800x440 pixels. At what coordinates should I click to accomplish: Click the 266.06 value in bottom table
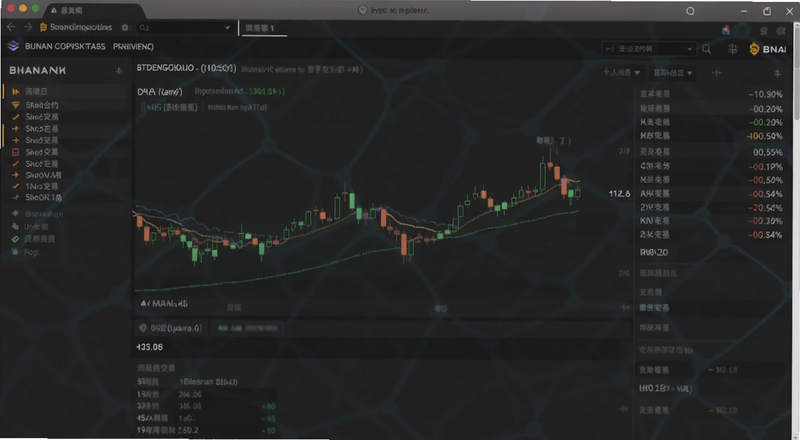click(x=190, y=395)
